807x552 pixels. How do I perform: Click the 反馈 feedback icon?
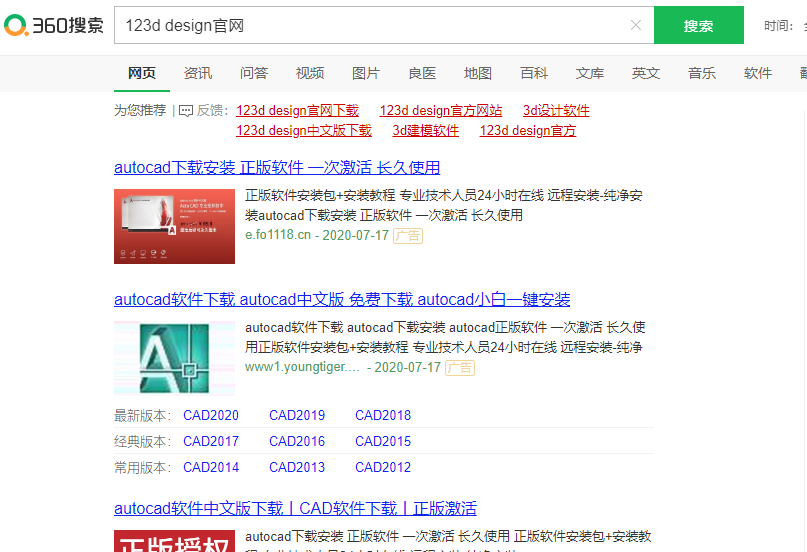[186, 111]
